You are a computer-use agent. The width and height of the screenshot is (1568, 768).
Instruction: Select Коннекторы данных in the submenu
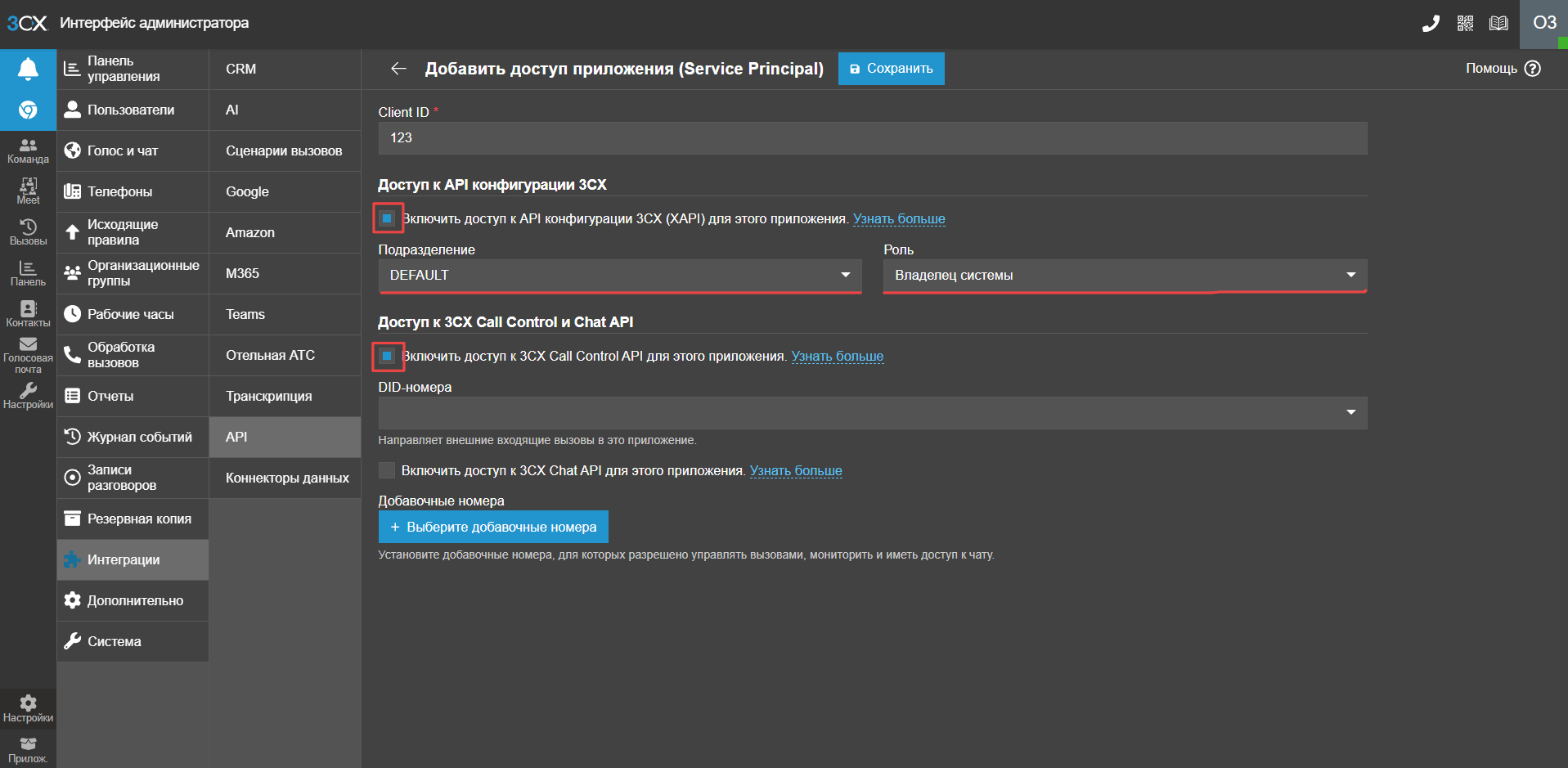285,478
